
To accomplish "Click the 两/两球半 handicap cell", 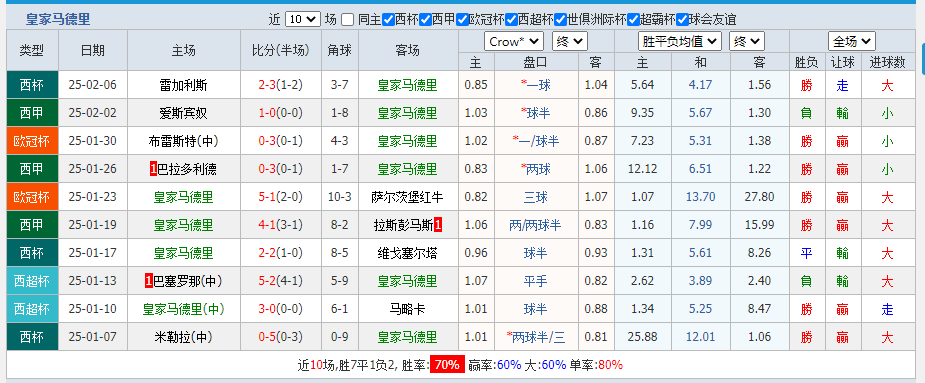I will (536, 225).
